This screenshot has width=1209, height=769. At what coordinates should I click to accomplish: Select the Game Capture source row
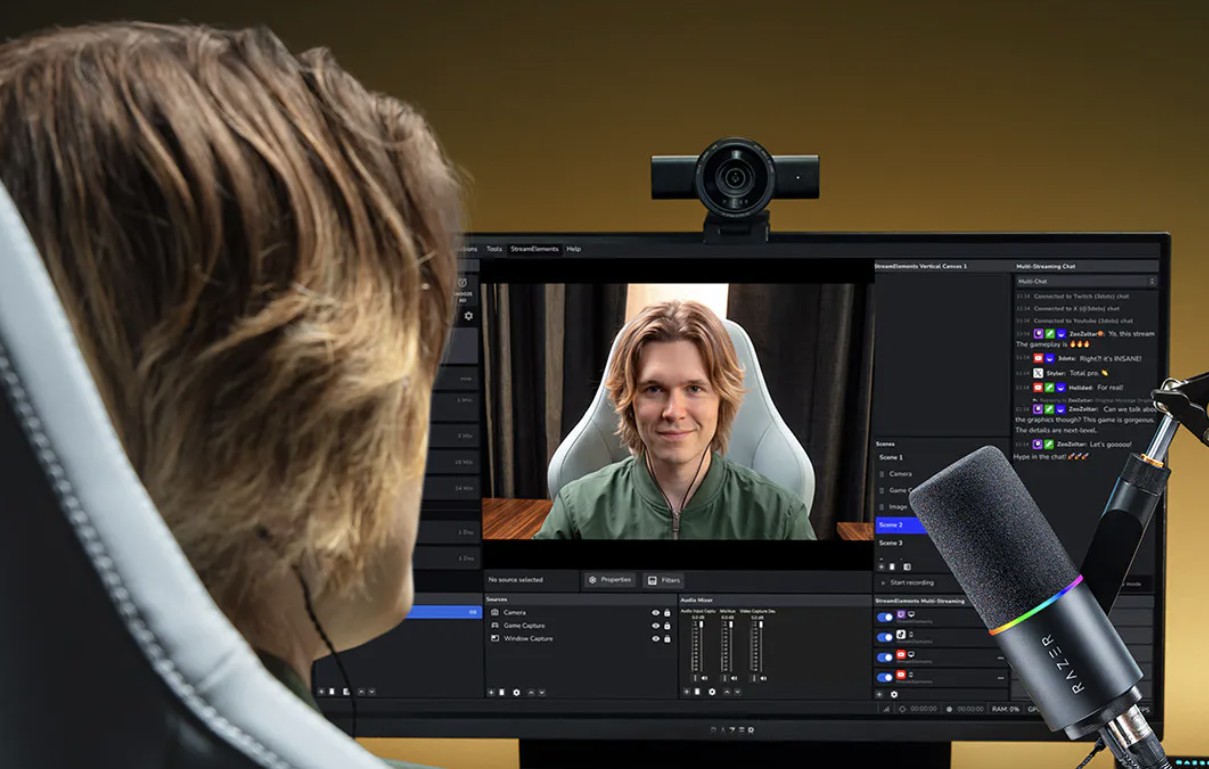click(x=579, y=625)
